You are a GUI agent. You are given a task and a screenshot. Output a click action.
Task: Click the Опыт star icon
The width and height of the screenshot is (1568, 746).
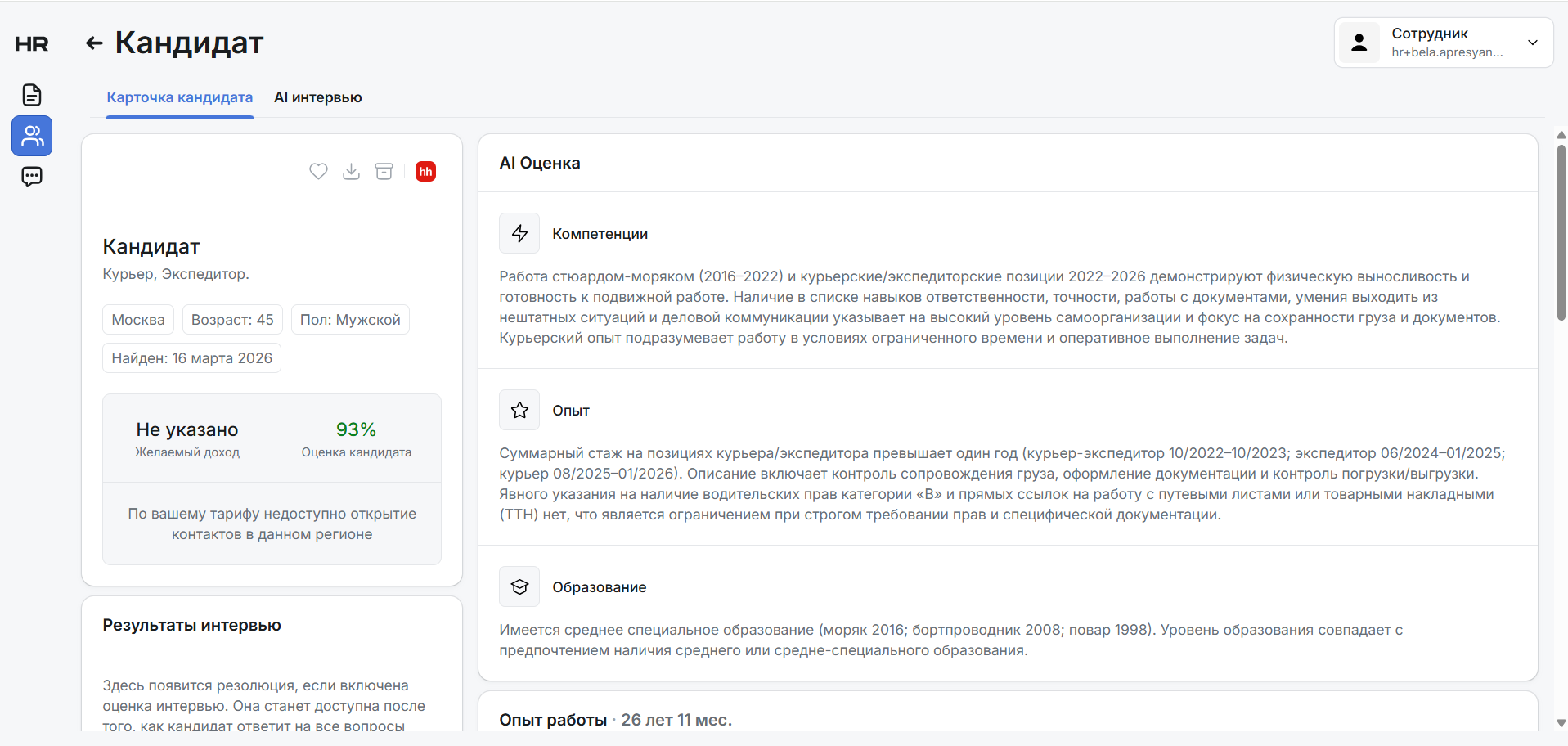point(519,410)
